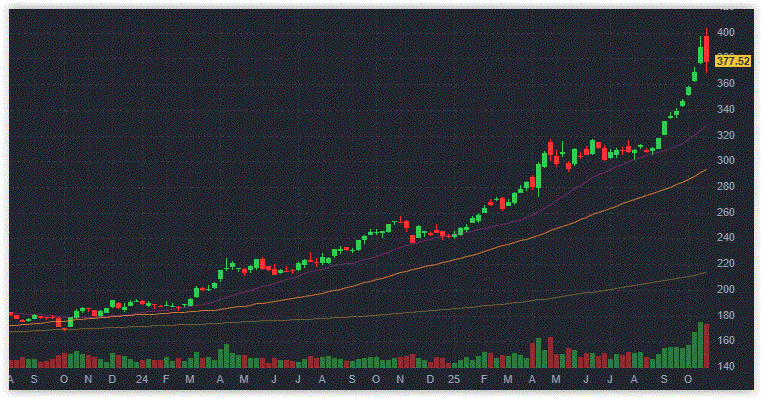Click the D month label just before 25

coord(430,380)
